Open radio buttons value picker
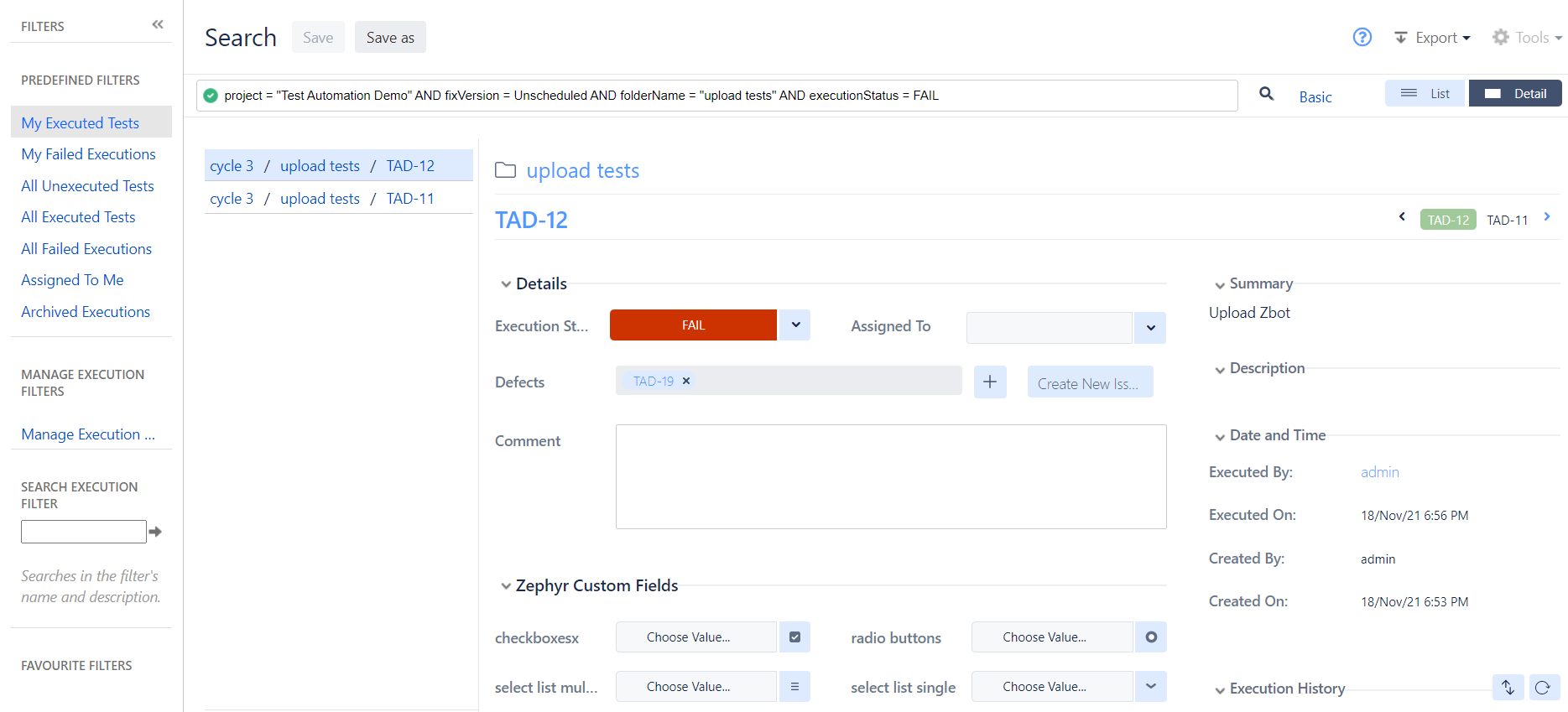Screen dimensions: 1568x712 [1151, 637]
